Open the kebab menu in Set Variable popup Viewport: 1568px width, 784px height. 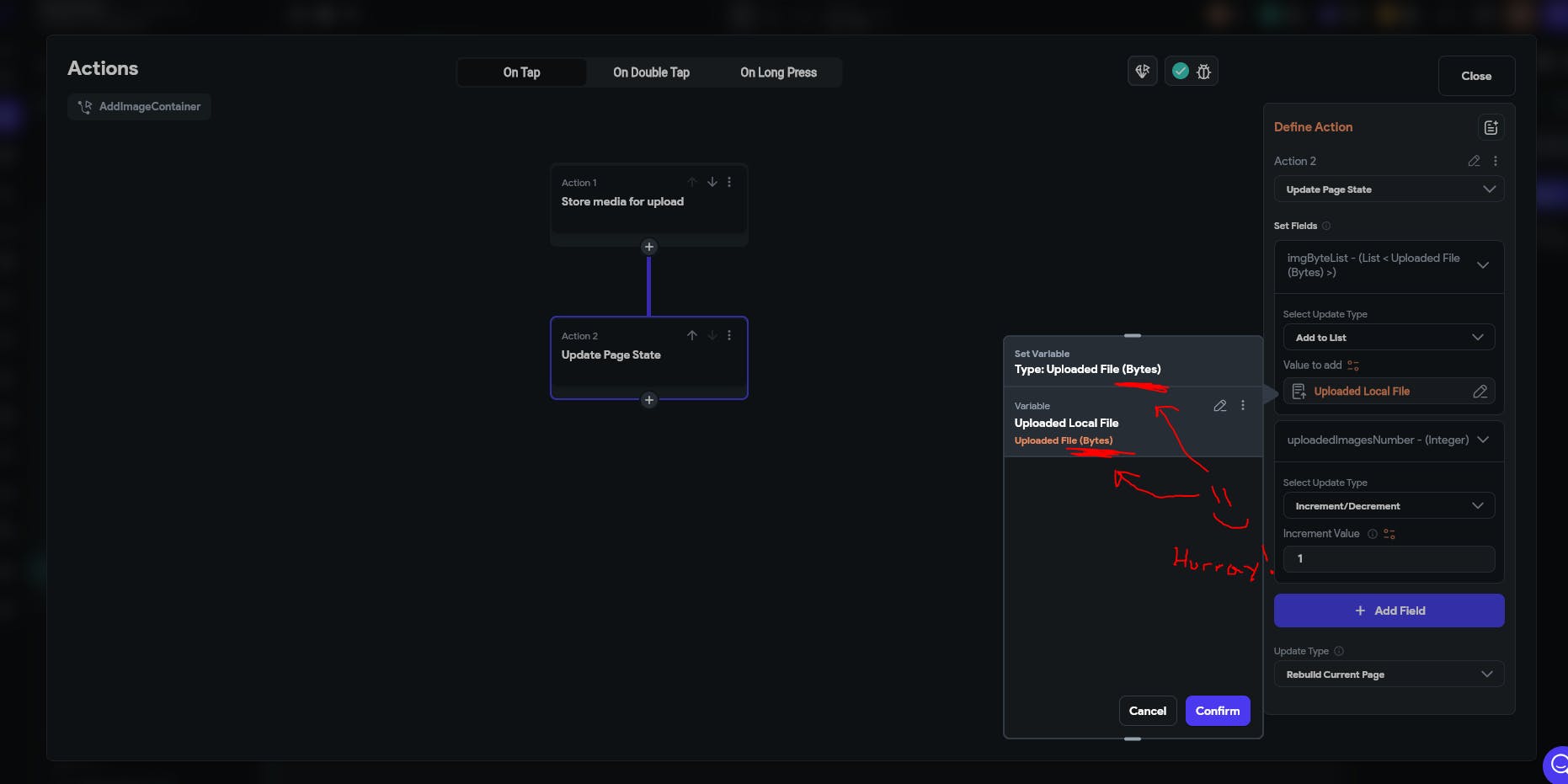pyautogui.click(x=1243, y=406)
